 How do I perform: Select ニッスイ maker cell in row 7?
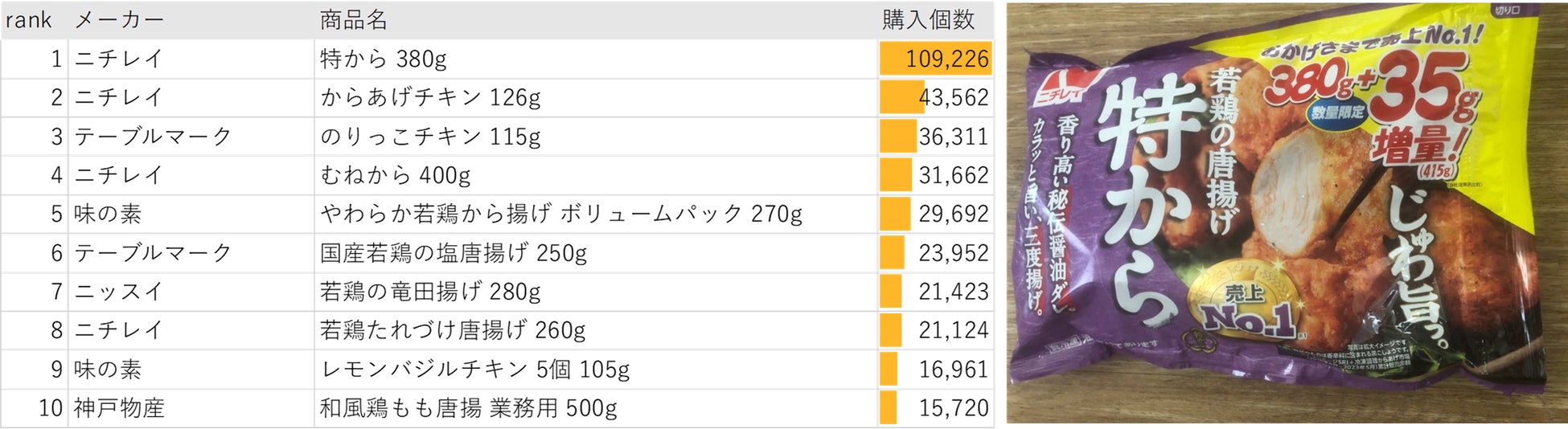[x=119, y=292]
